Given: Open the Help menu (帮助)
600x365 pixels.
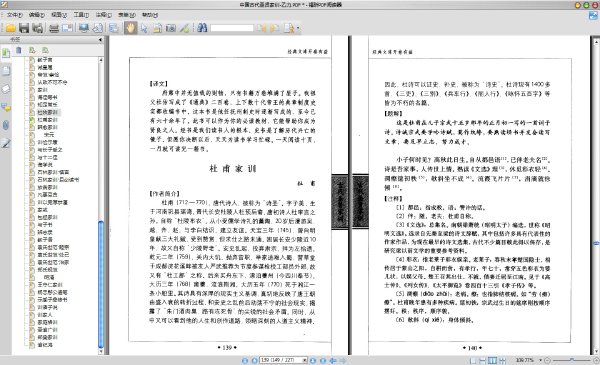Looking at the screenshot, I should 150,15.
